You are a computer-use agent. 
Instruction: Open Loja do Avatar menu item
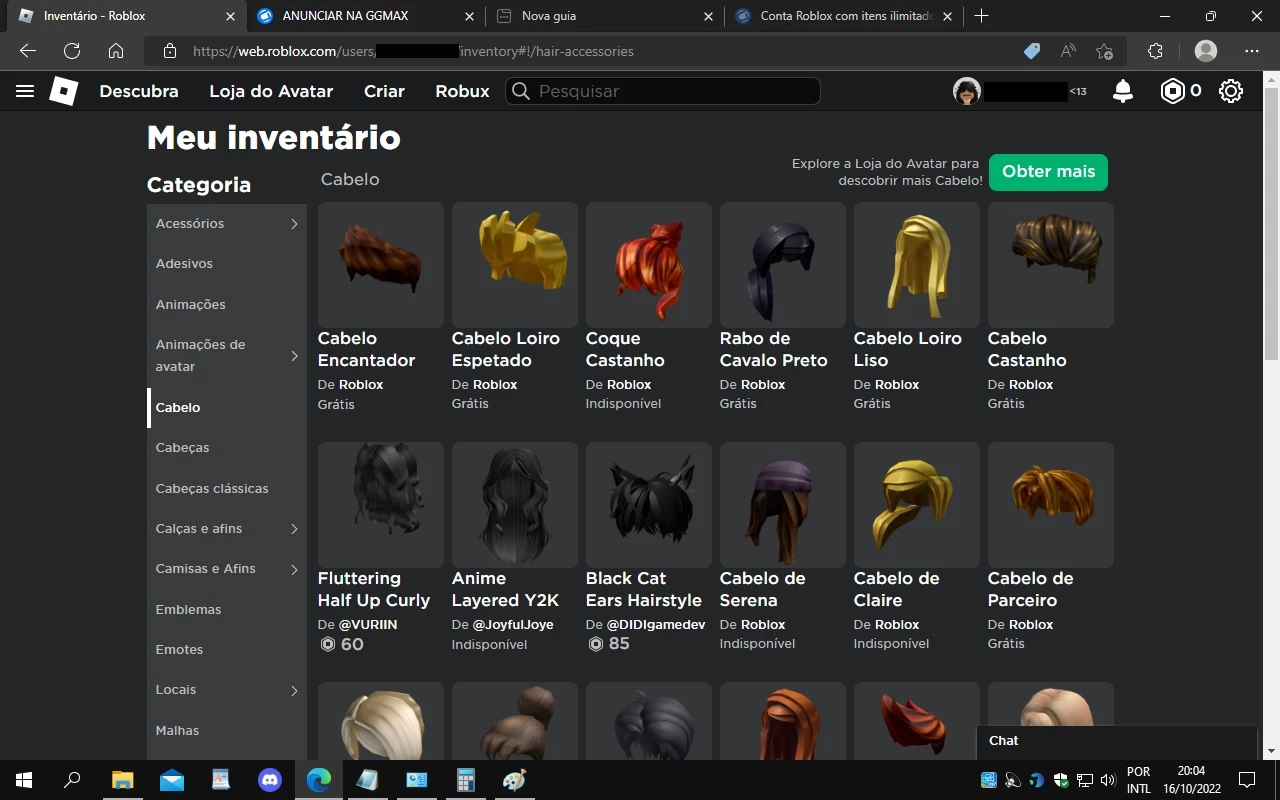click(271, 91)
